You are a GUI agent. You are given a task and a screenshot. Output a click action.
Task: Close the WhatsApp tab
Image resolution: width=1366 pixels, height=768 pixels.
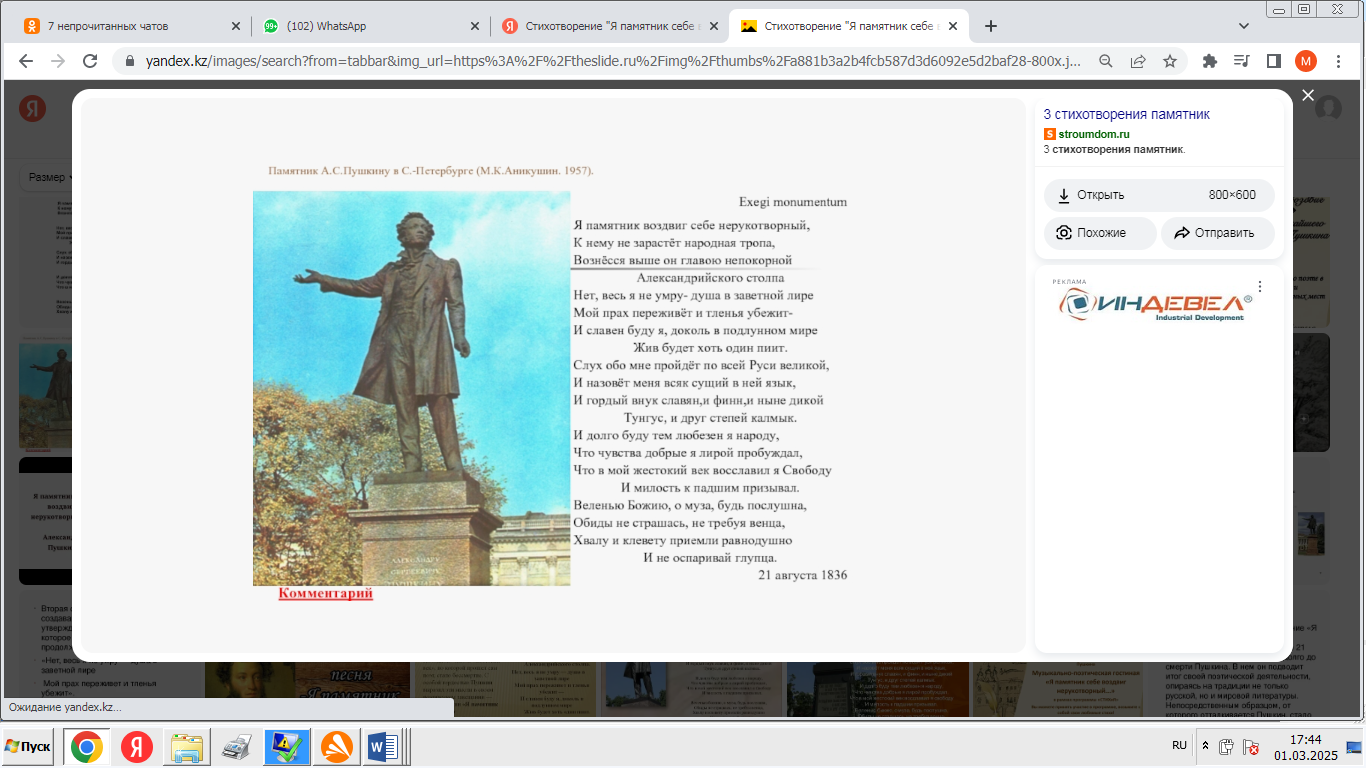pos(475,26)
